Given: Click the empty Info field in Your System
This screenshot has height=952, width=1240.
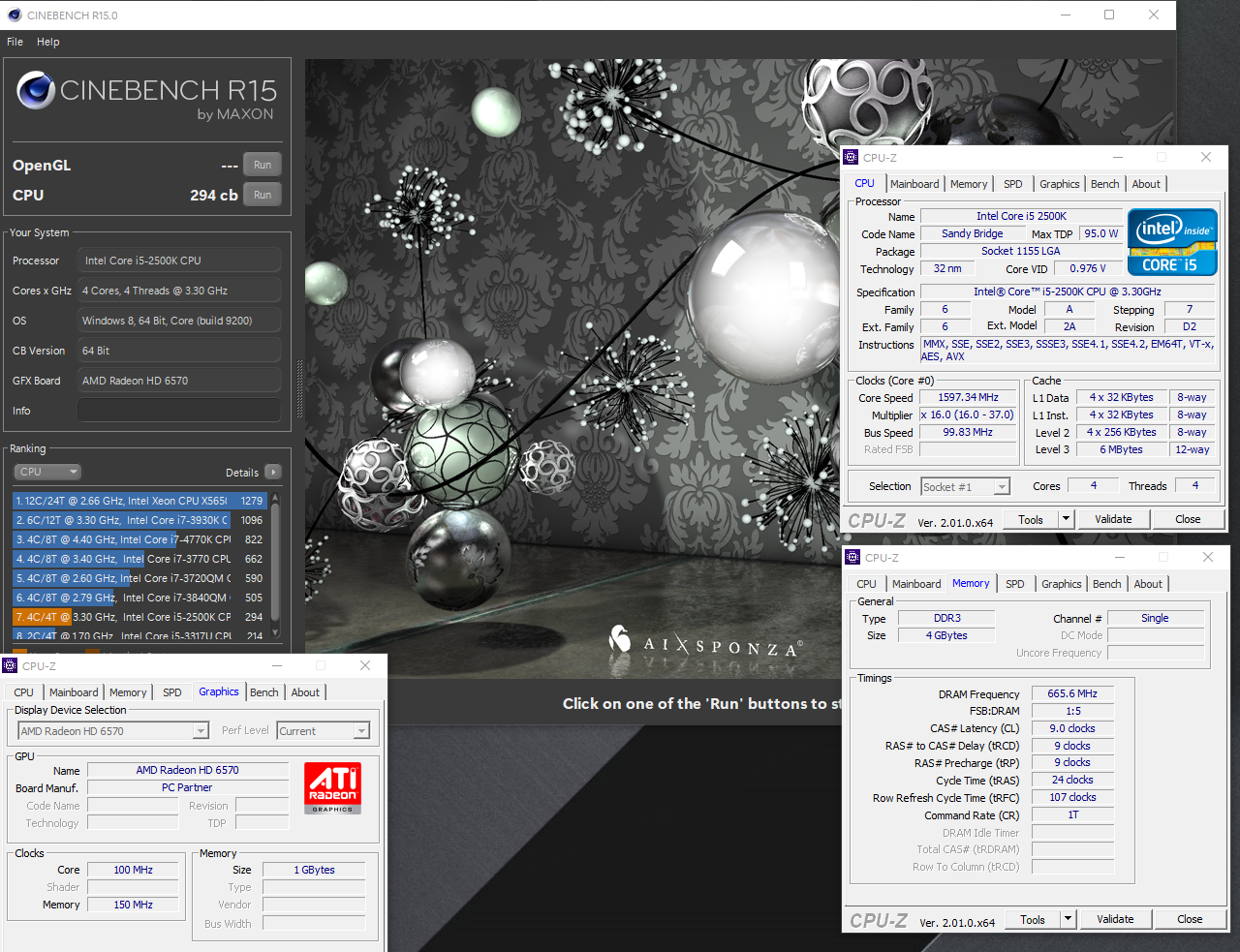Looking at the screenshot, I should tap(179, 411).
